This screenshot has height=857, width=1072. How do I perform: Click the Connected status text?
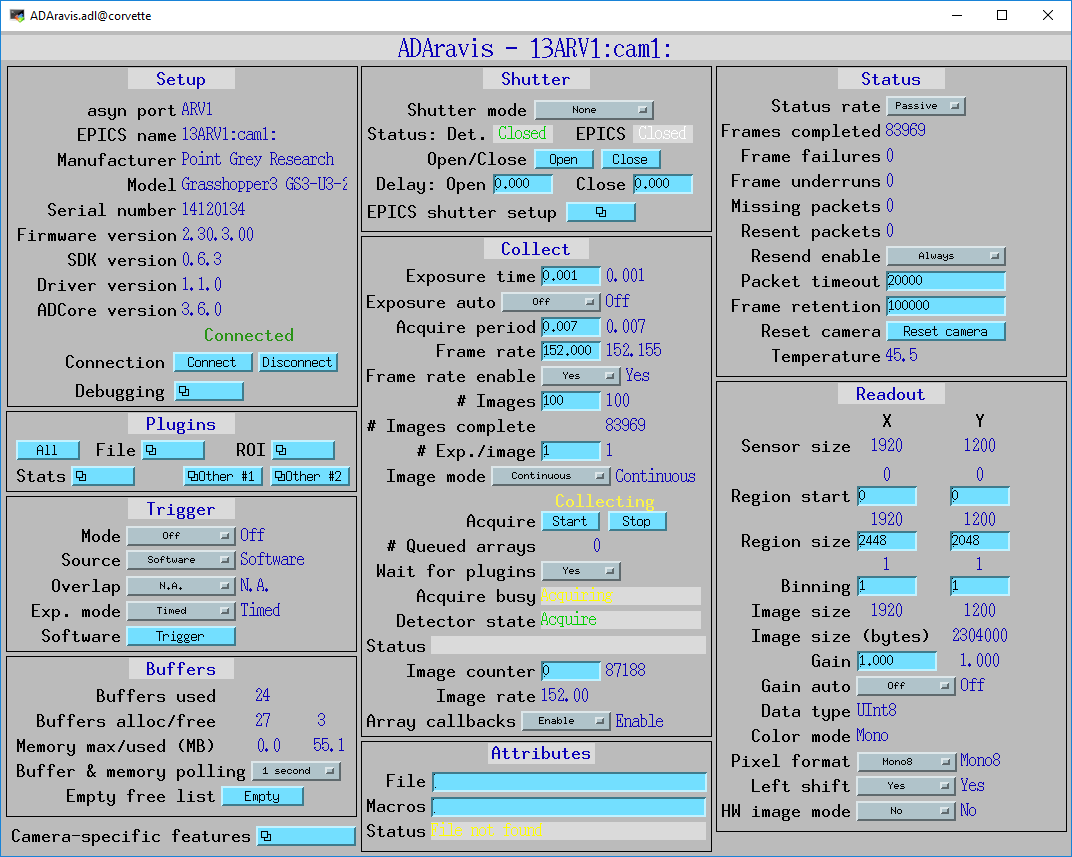tap(249, 335)
